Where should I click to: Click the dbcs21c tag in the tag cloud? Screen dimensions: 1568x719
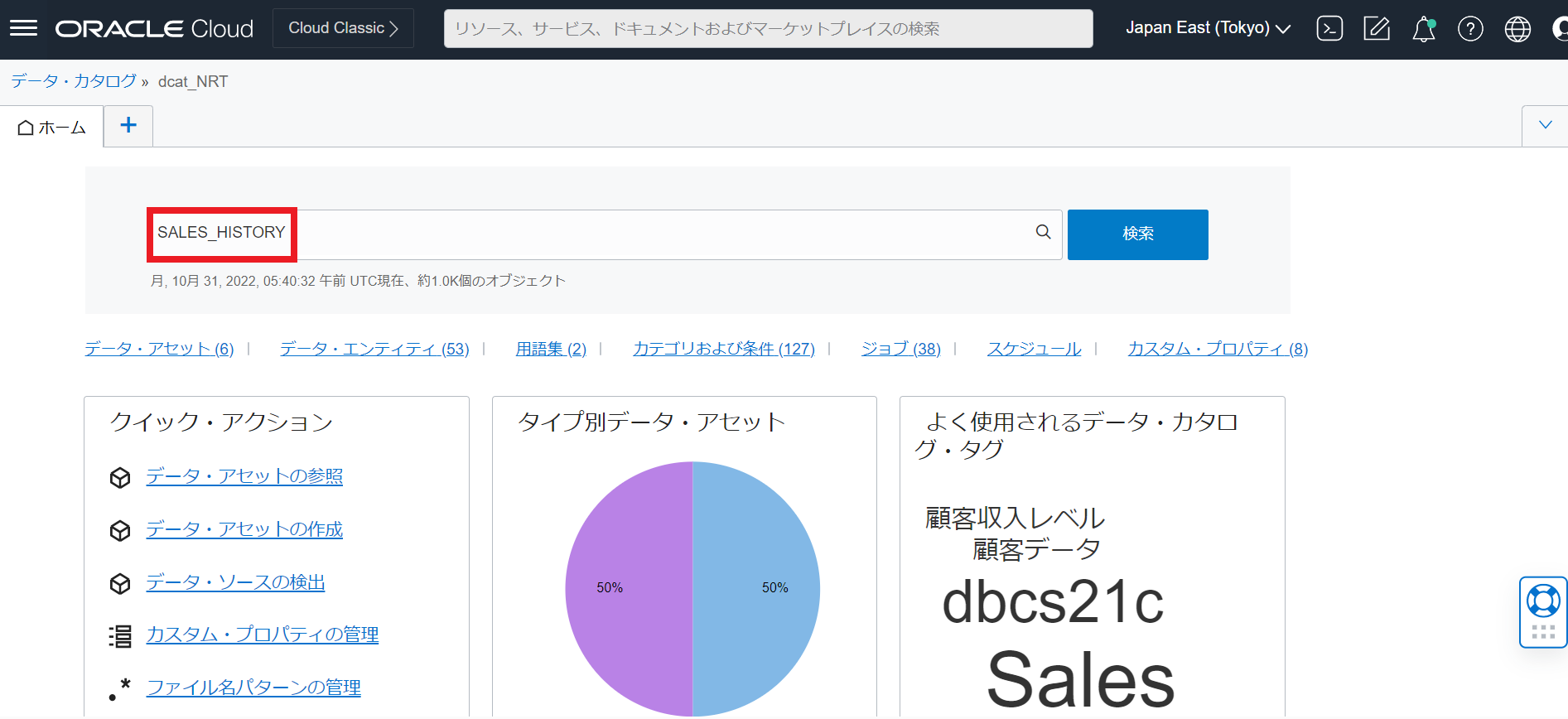(1052, 602)
